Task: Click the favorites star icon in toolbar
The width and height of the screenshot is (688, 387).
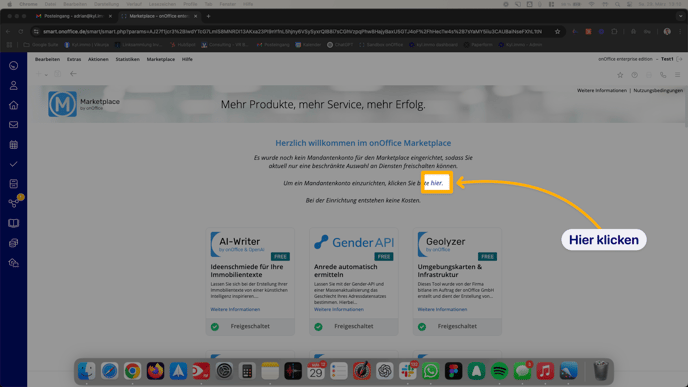Action: pos(620,75)
